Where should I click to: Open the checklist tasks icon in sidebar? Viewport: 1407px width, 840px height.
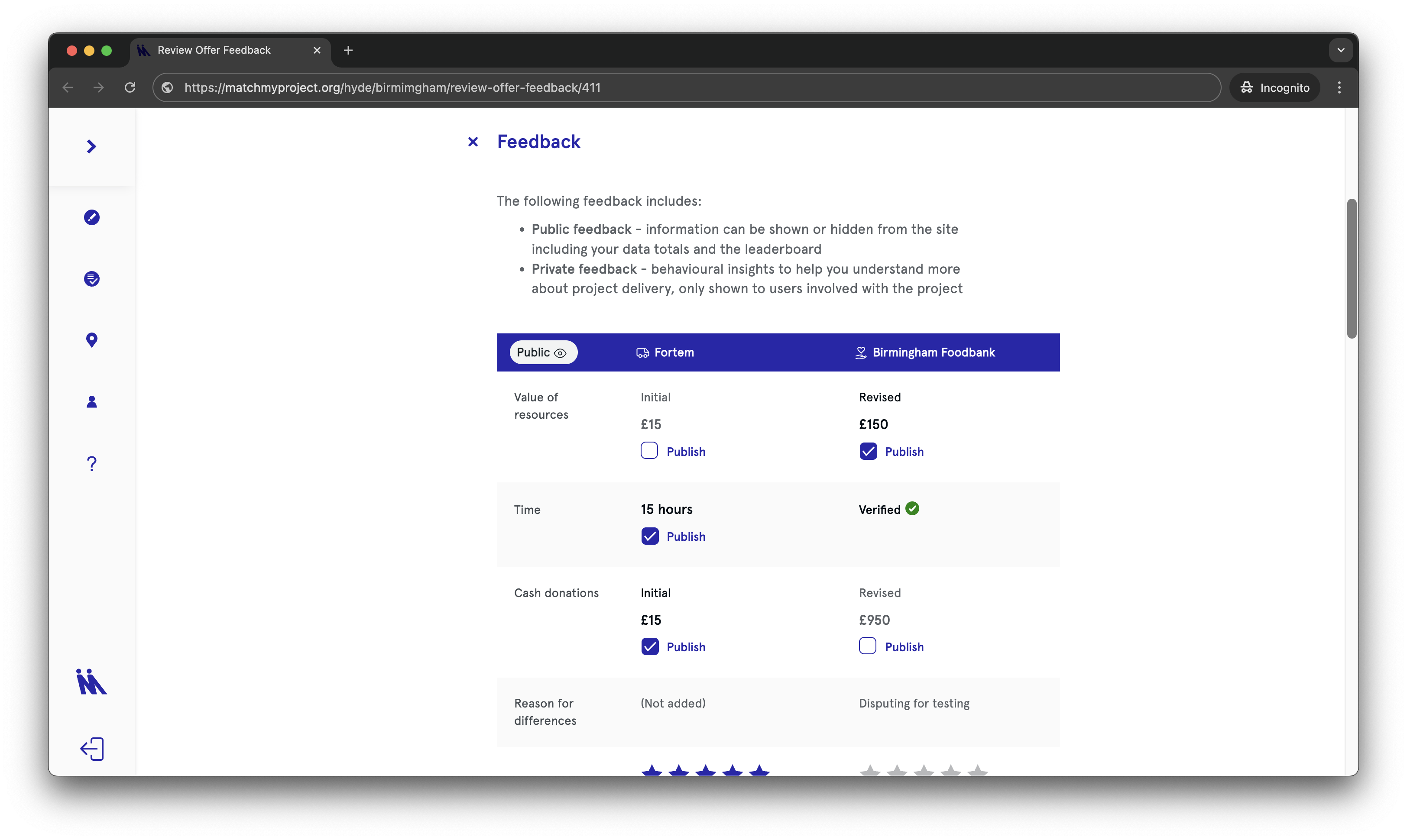(92, 279)
